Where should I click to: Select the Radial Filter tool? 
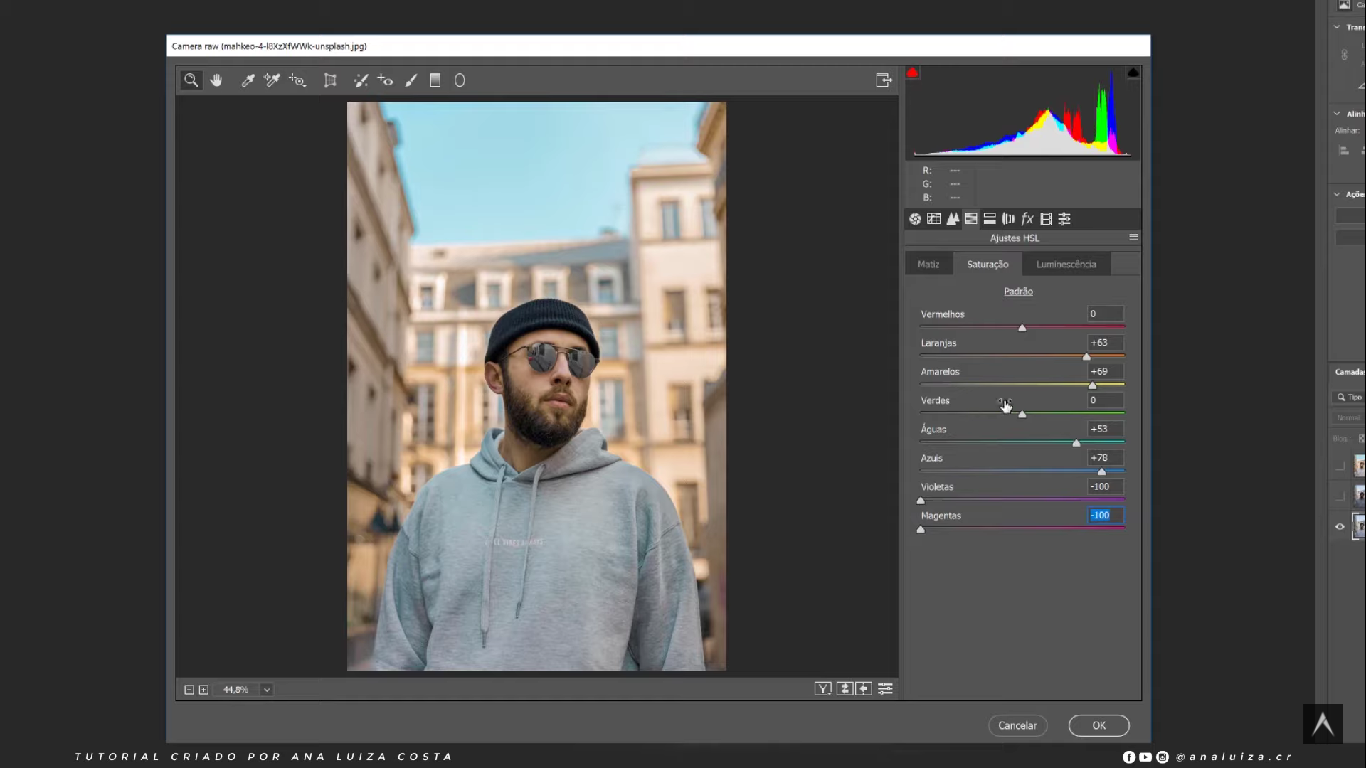[x=460, y=80]
